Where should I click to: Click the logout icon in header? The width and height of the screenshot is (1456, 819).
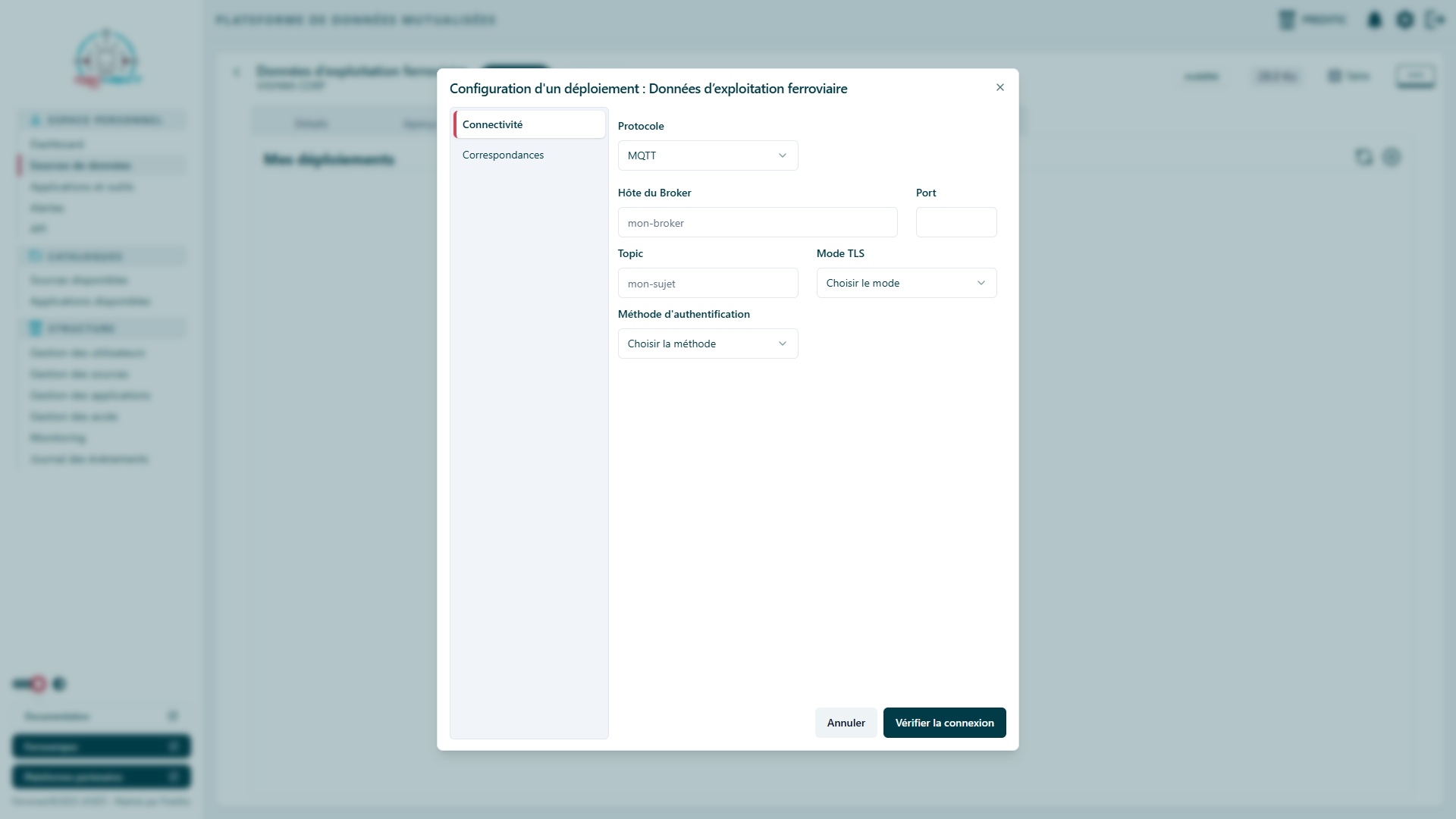click(1435, 20)
